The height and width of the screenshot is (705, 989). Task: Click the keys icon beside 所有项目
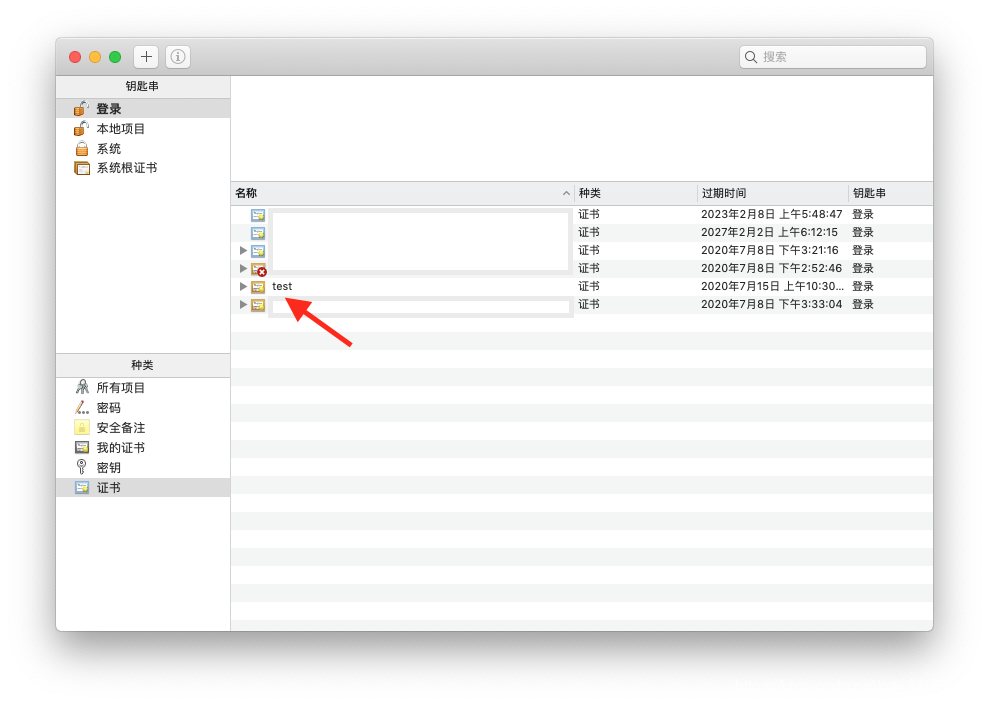(82, 387)
